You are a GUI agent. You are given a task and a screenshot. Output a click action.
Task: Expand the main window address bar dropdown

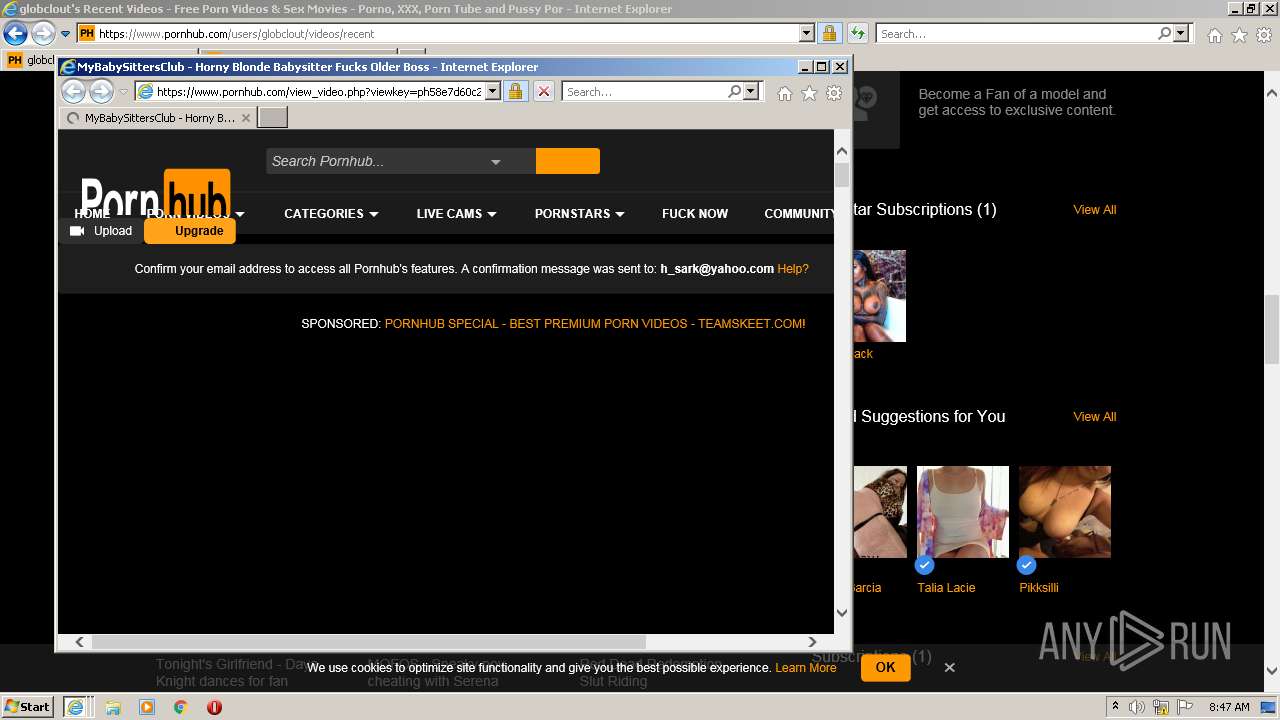[x=807, y=33]
